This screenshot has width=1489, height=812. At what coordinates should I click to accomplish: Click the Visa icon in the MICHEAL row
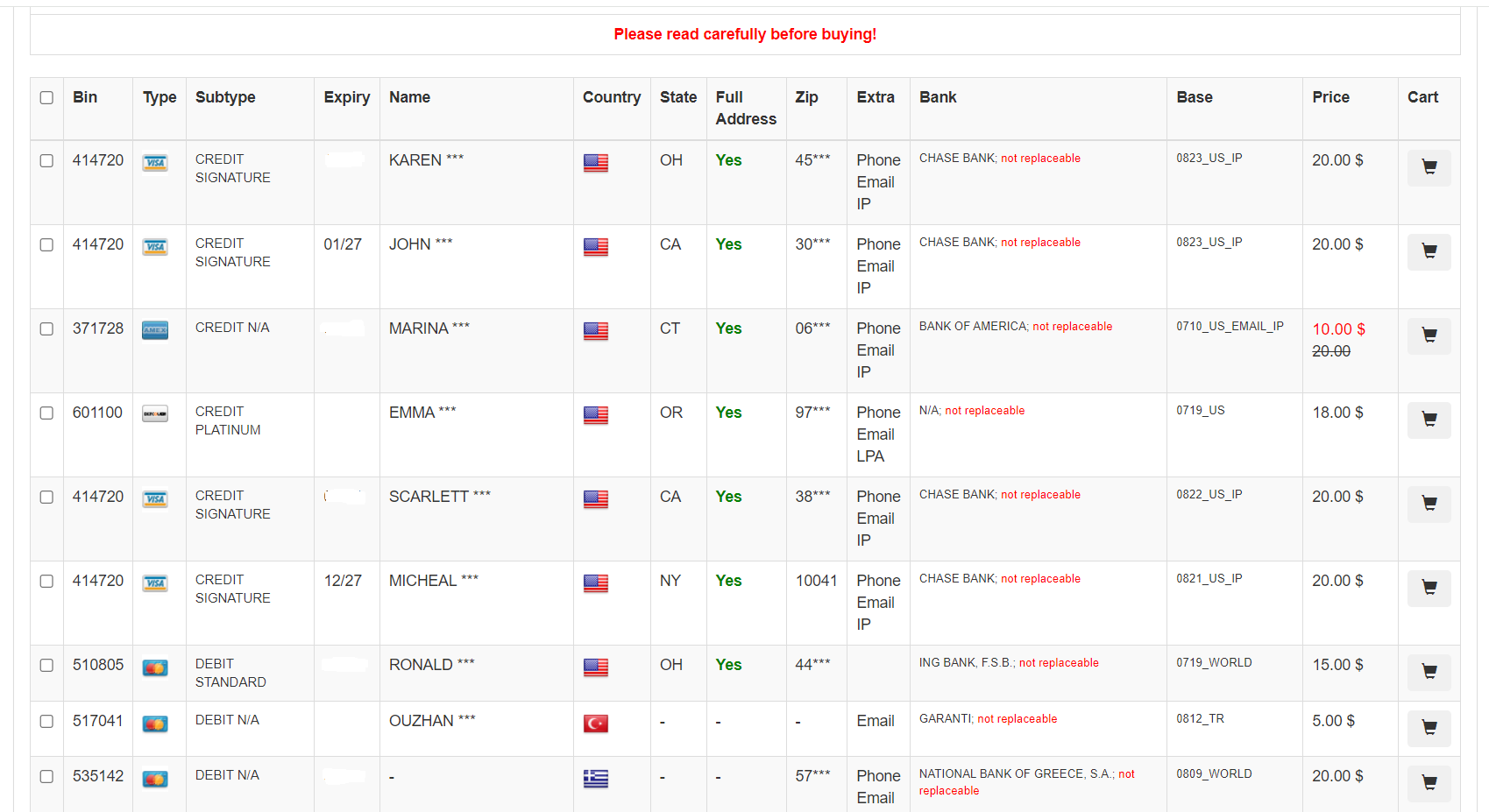point(155,583)
